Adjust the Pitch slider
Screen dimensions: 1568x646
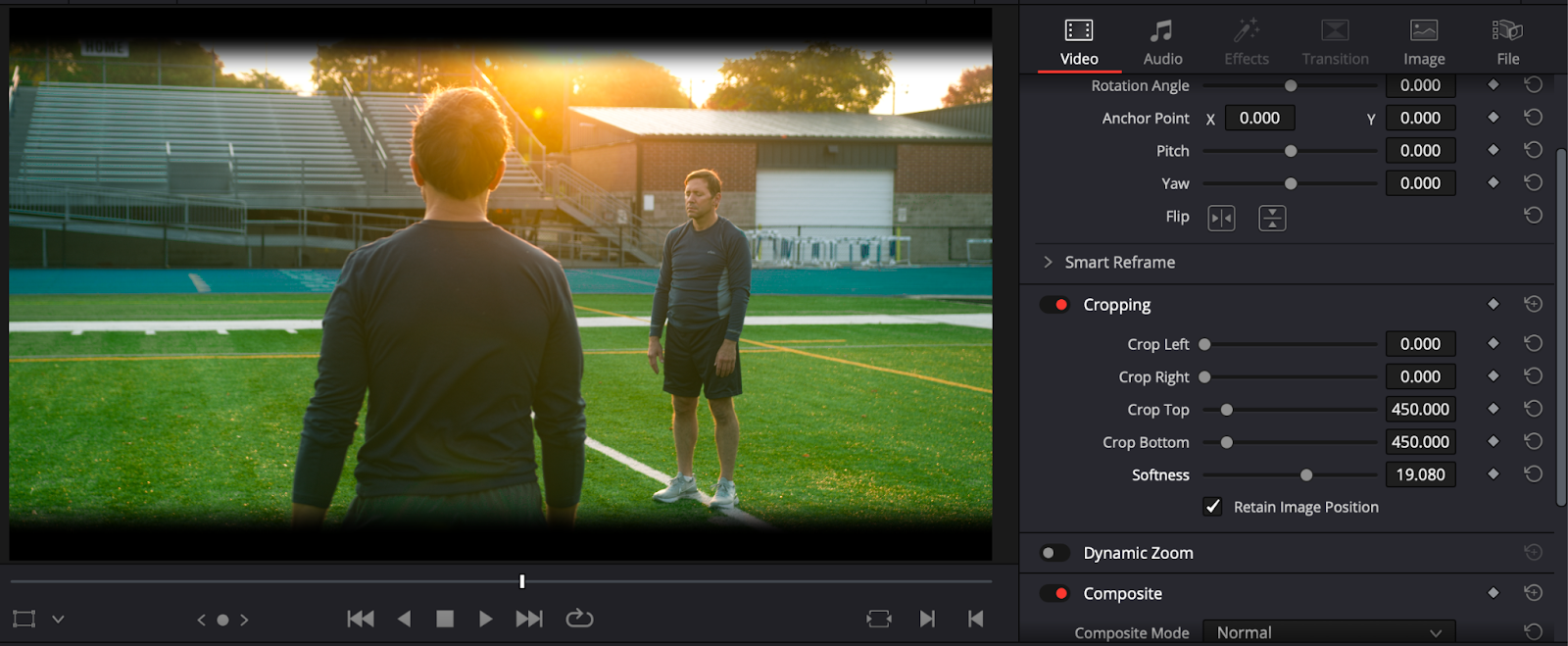pyautogui.click(x=1291, y=151)
